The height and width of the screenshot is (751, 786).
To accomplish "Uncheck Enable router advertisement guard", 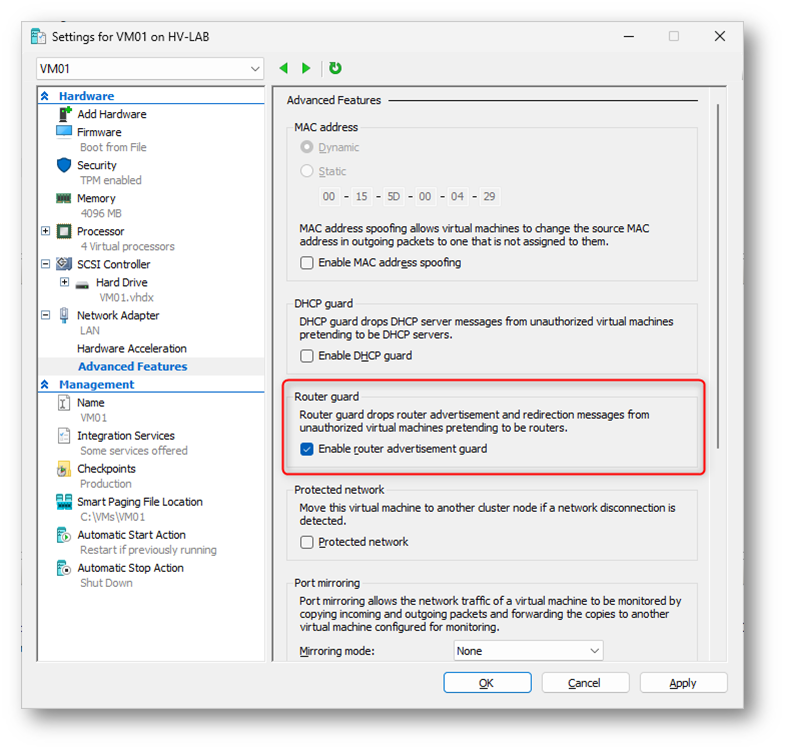I will click(x=307, y=449).
